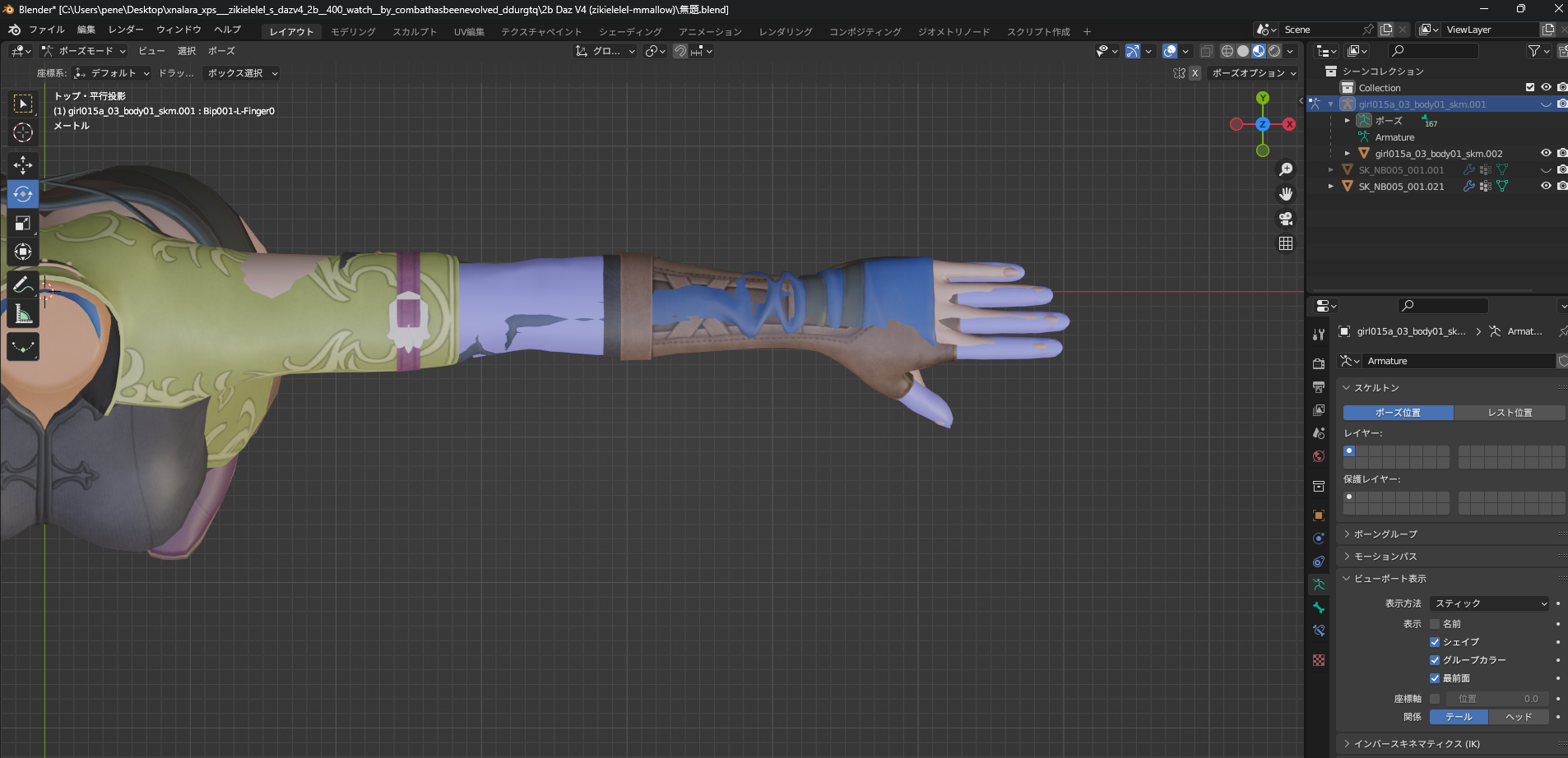
Task: Enable the 名前 display checkbox
Action: click(x=1435, y=624)
